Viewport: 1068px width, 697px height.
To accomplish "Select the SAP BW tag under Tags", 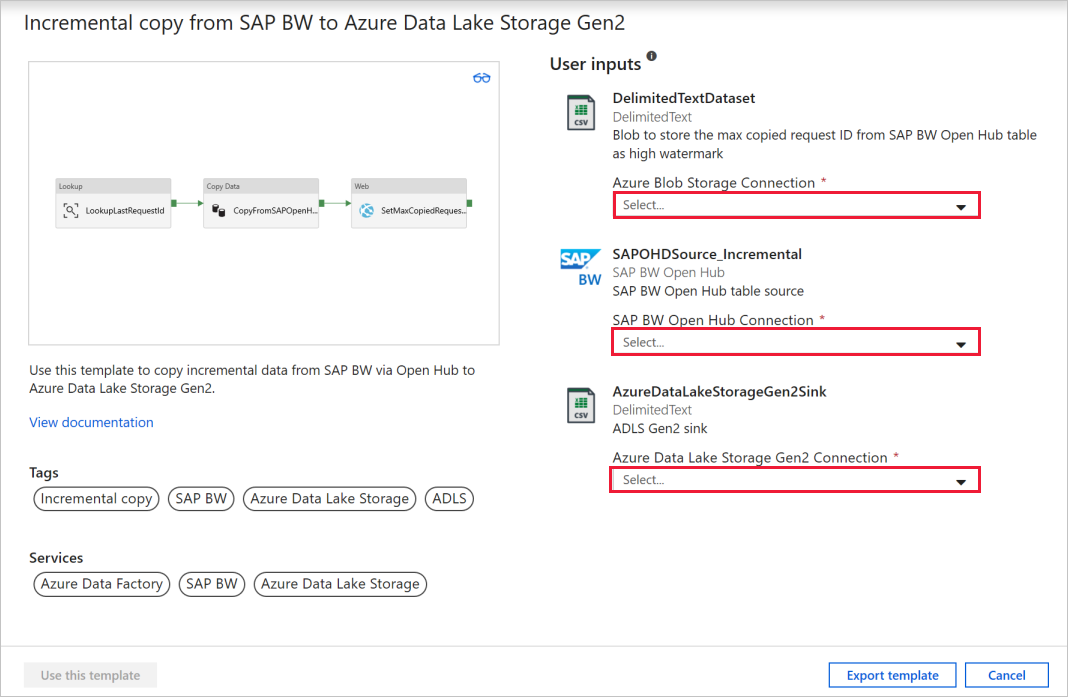I will click(x=201, y=498).
